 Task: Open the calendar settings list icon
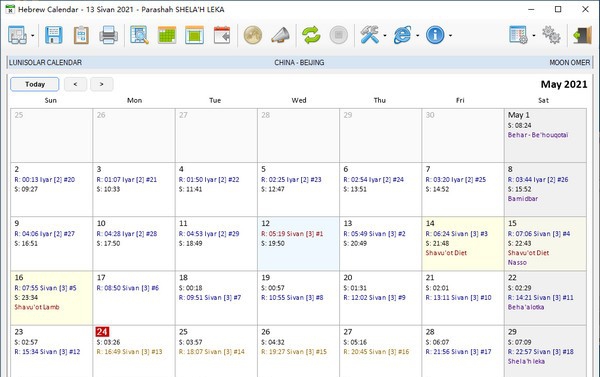[518, 35]
